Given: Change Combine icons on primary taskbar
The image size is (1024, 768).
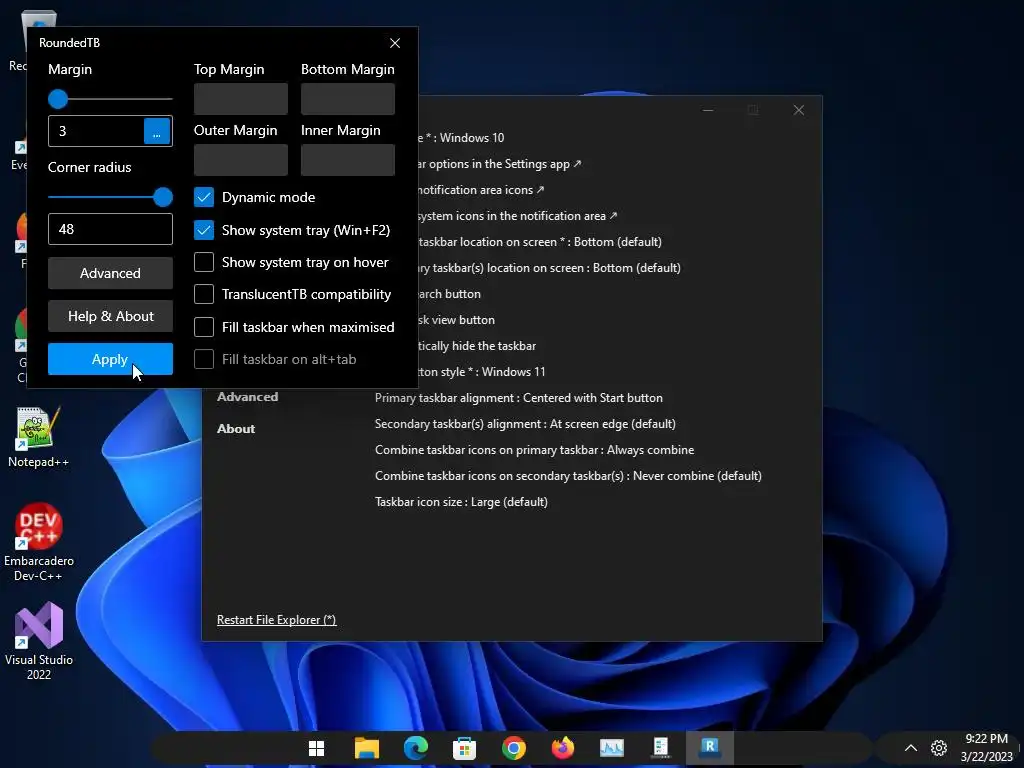Looking at the screenshot, I should (534, 450).
